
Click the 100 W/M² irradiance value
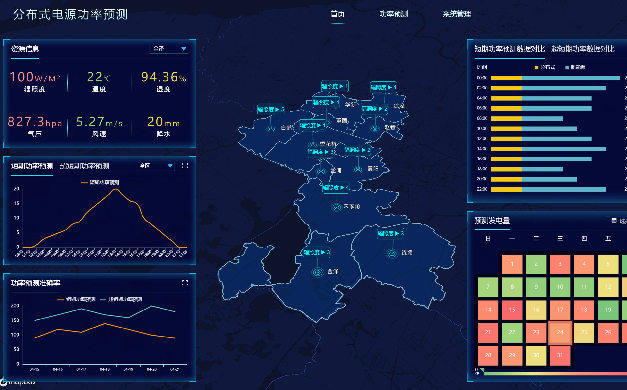(x=34, y=77)
